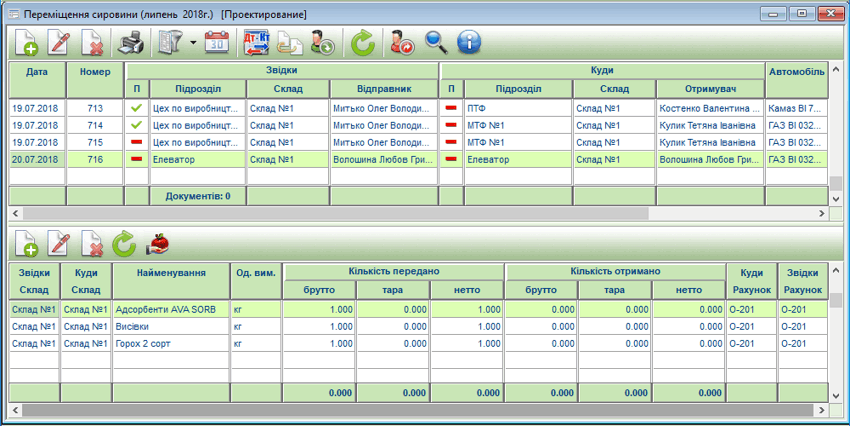Toggle the Куди status mark for document 714
The height and width of the screenshot is (426, 850).
coord(451,125)
